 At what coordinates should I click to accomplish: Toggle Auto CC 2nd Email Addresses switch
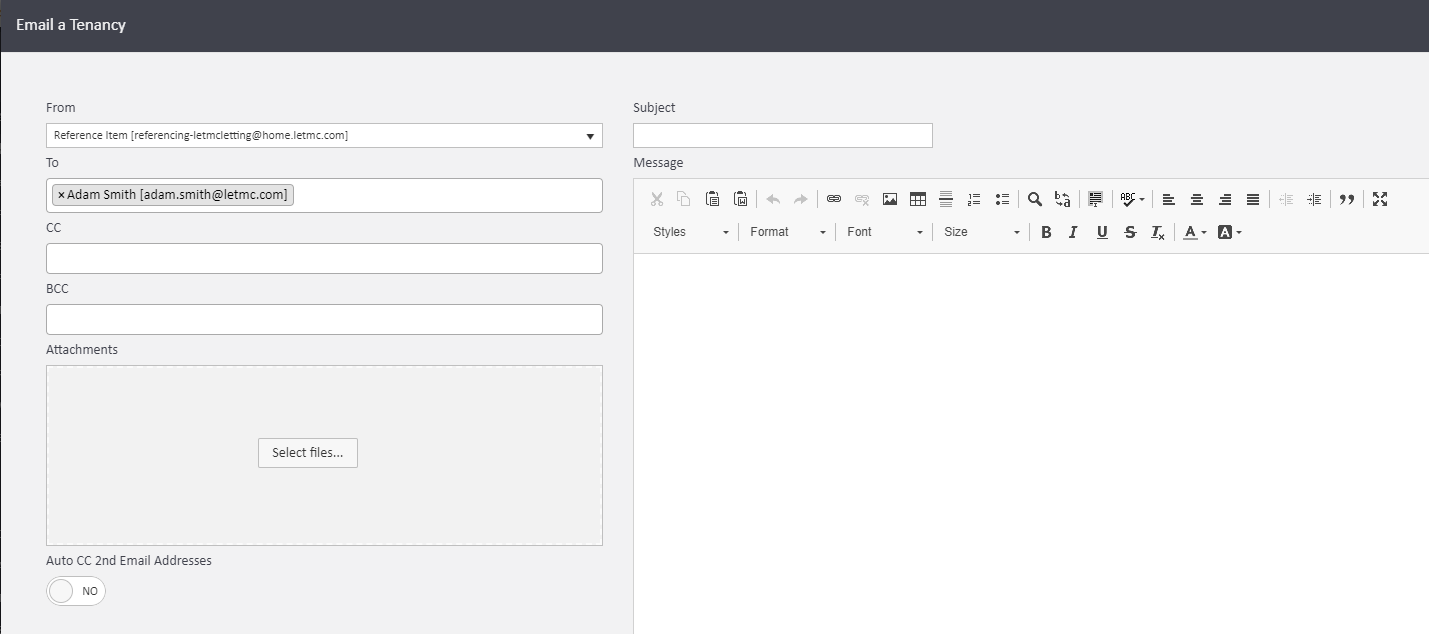click(76, 591)
